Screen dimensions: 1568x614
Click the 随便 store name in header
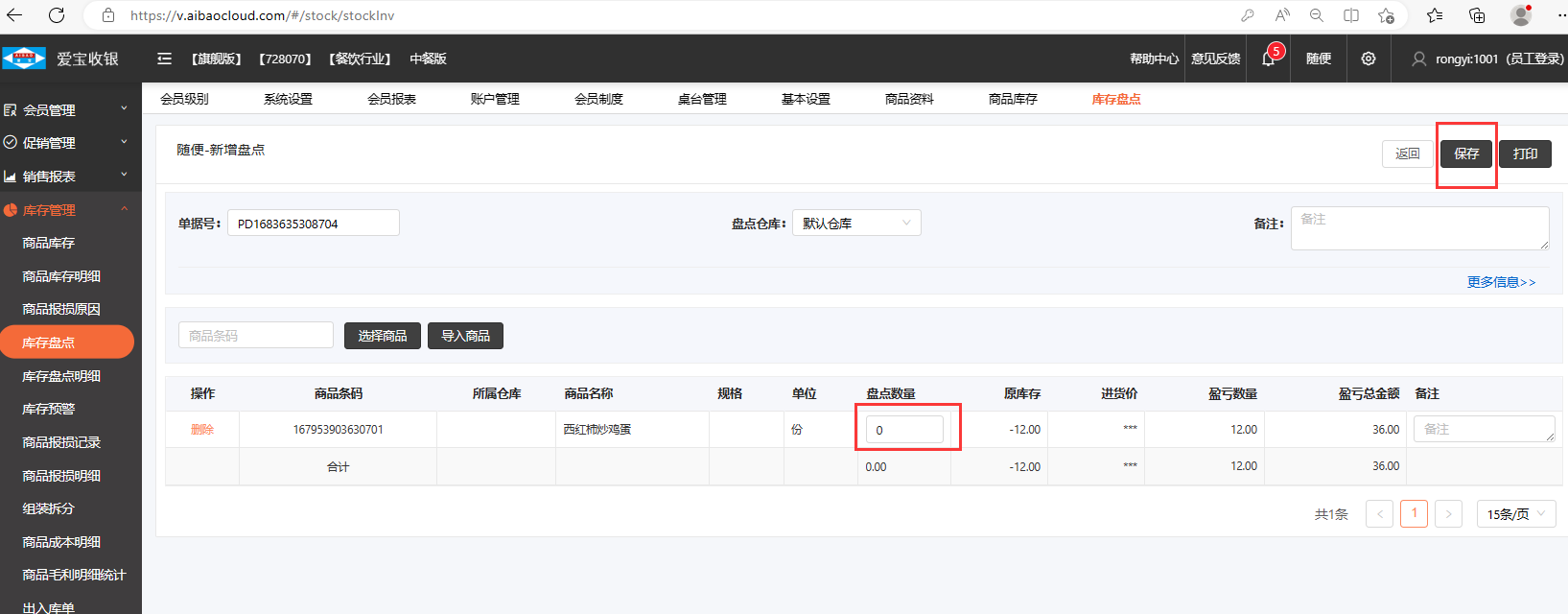1319,59
